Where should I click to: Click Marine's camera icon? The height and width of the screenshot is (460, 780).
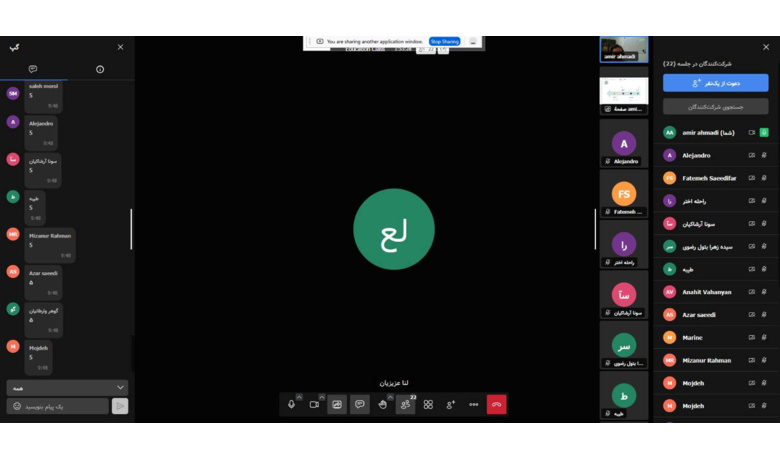752,337
